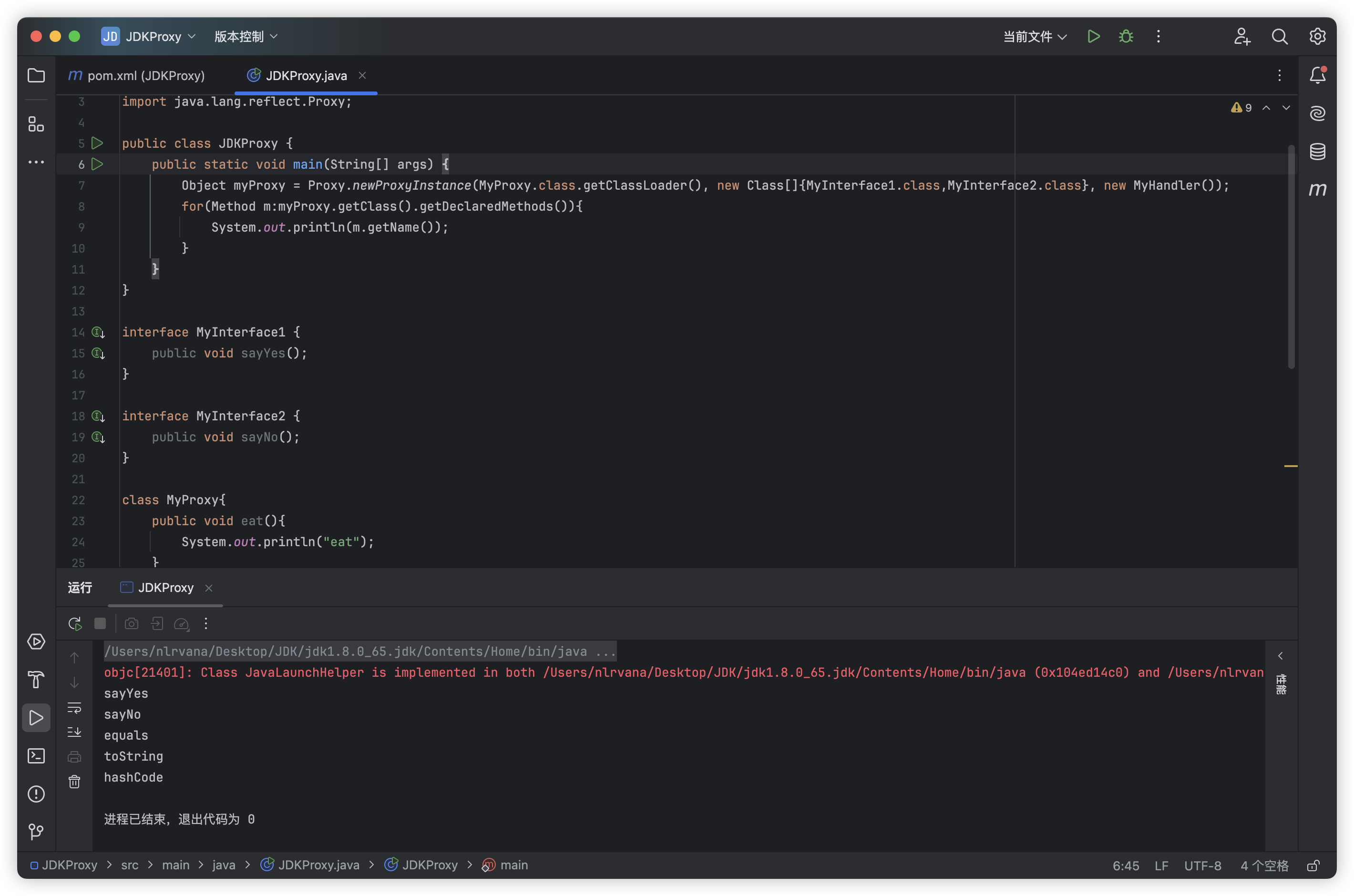1354x896 pixels.
Task: Open the Project tool window folder icon
Action: (36, 75)
